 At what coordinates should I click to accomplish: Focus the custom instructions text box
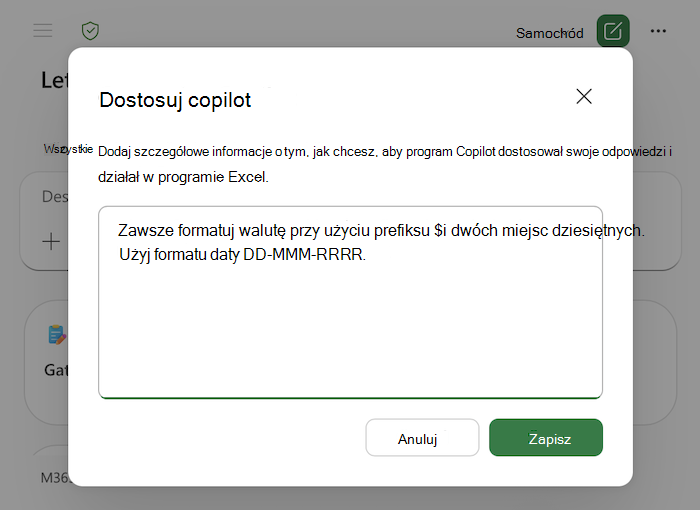pos(350,302)
